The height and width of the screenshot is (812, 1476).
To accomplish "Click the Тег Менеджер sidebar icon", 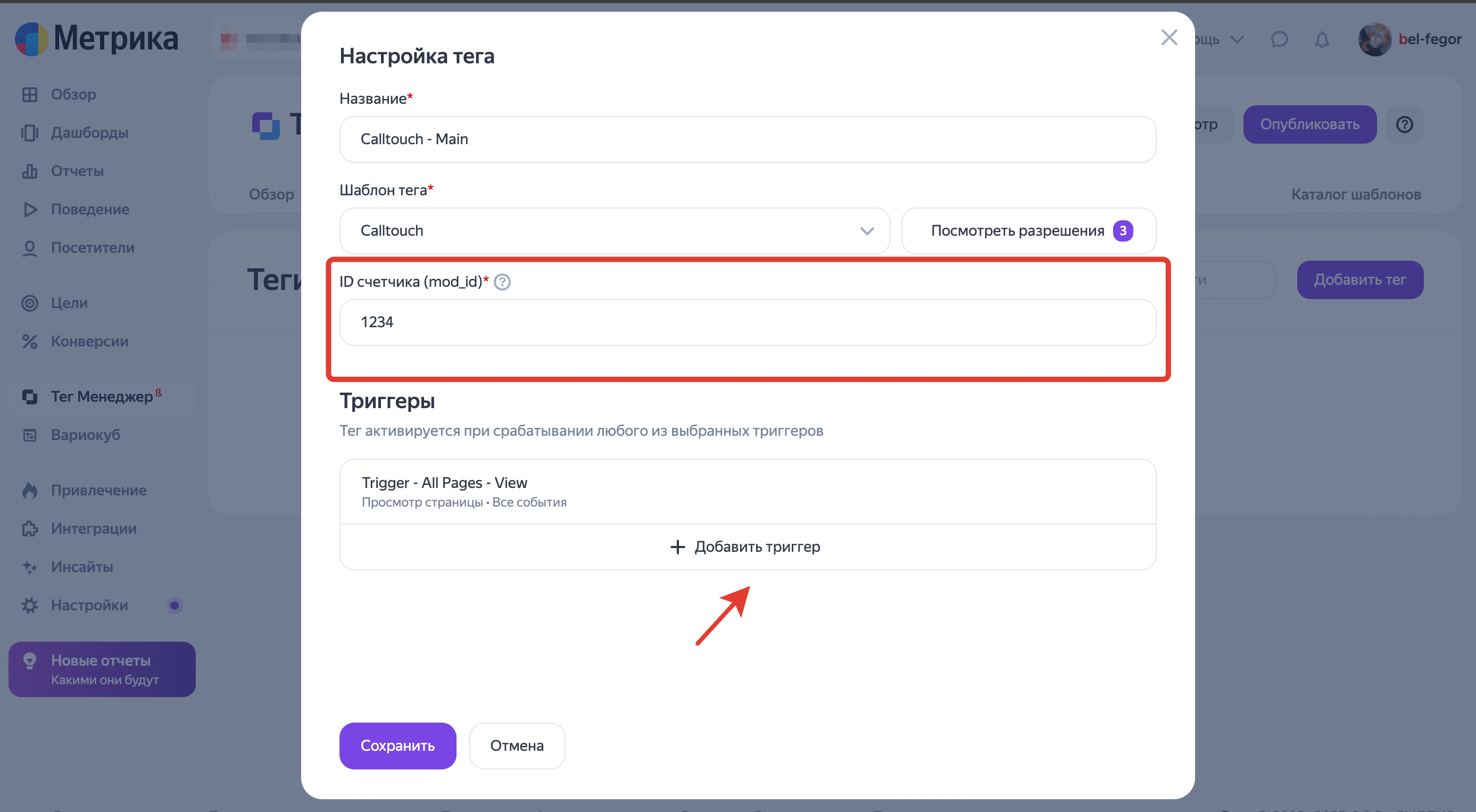I will (30, 396).
